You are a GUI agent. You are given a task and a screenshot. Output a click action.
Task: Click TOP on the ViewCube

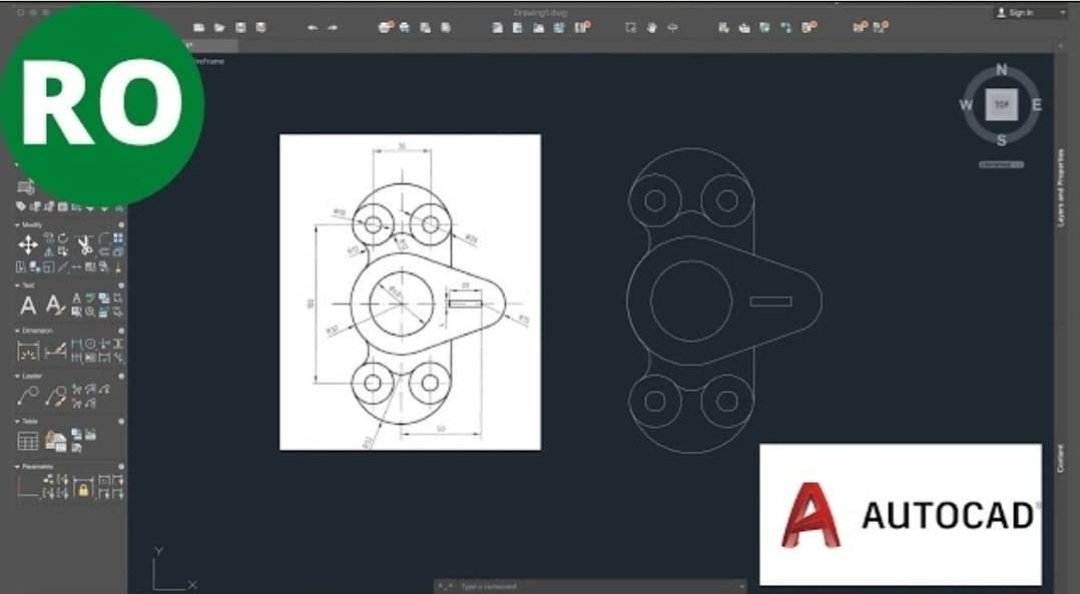pos(1001,104)
